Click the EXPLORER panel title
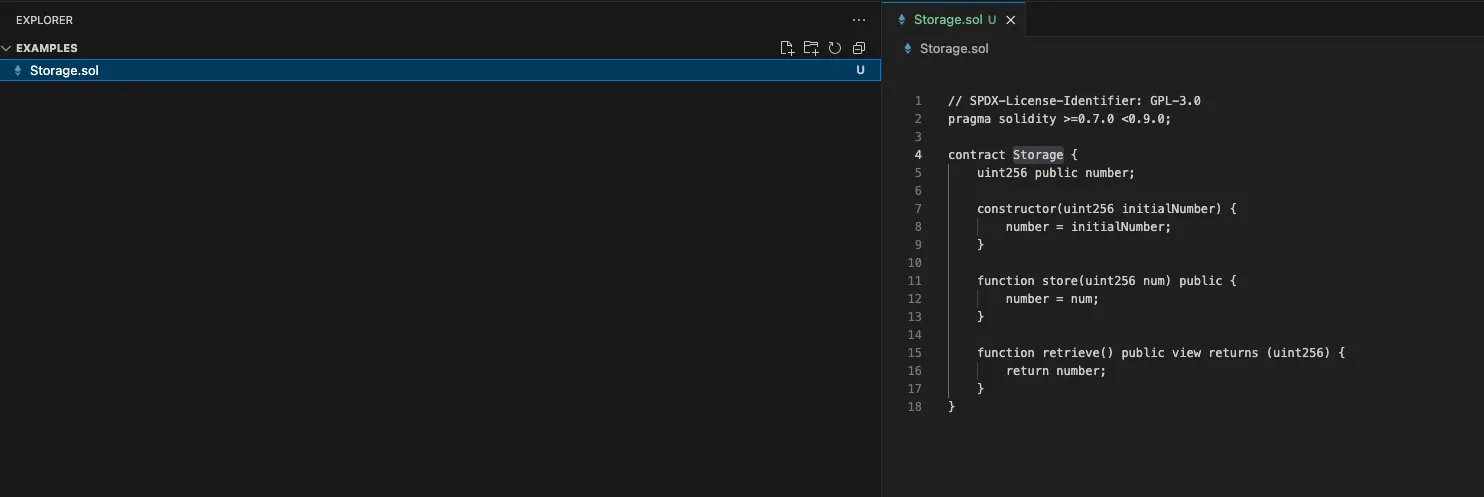The width and height of the screenshot is (1484, 497). pos(44,20)
